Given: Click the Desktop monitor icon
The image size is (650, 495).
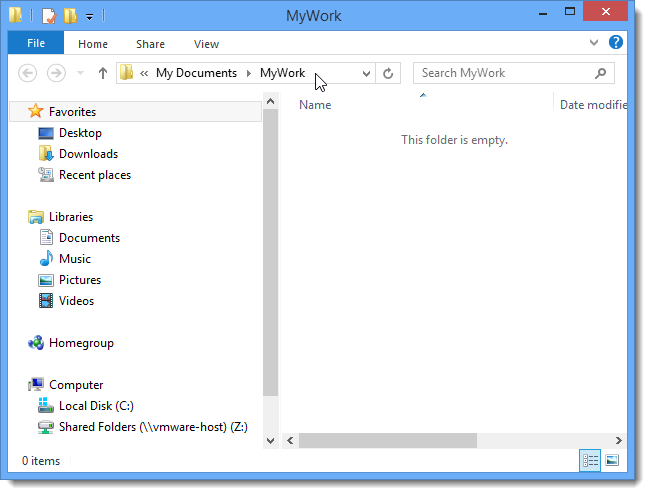Looking at the screenshot, I should pos(46,133).
